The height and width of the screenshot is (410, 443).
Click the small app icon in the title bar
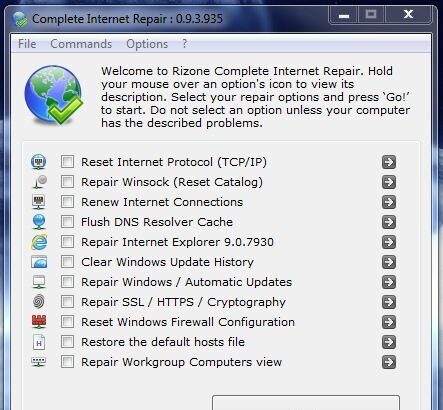click(x=19, y=19)
